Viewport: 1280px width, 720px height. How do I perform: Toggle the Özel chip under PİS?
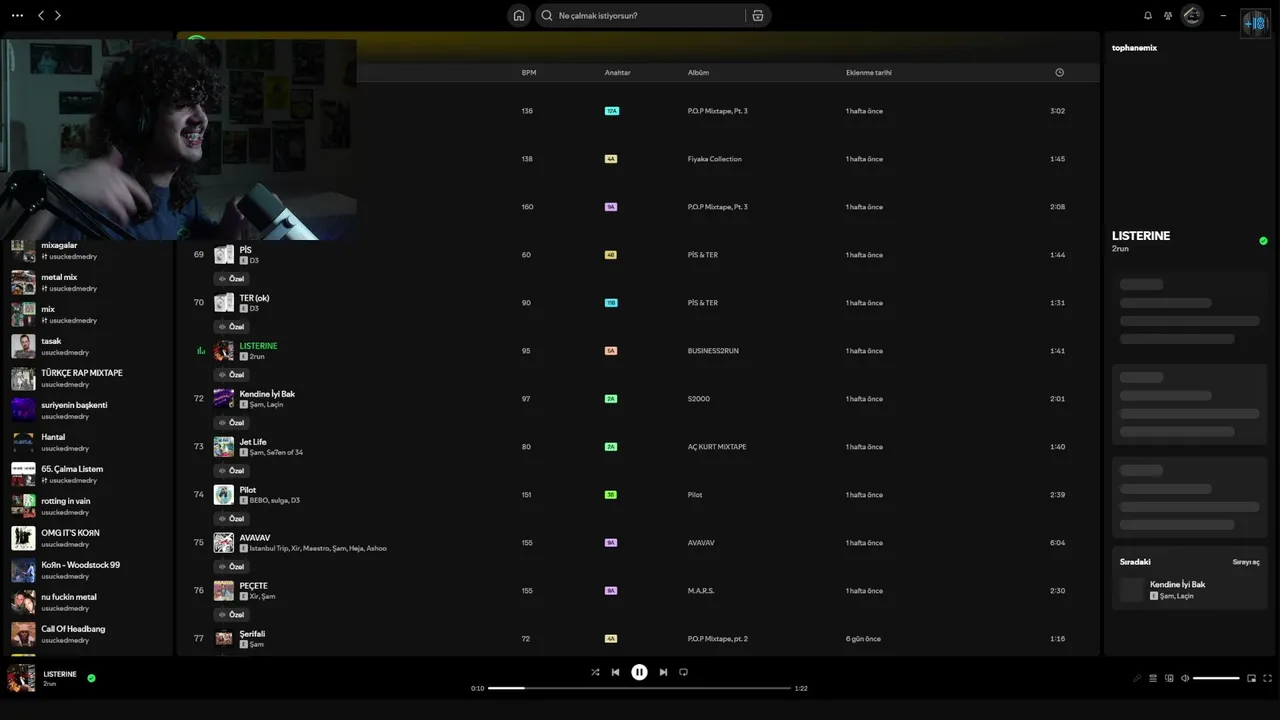point(231,279)
